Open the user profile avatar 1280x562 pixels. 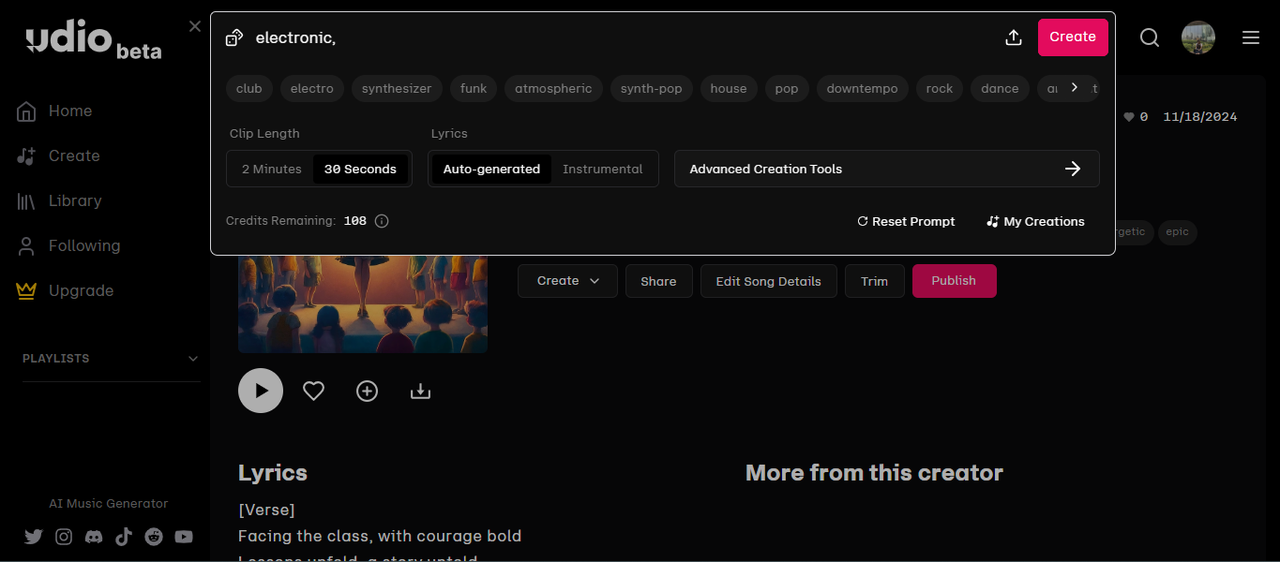[x=1198, y=37]
